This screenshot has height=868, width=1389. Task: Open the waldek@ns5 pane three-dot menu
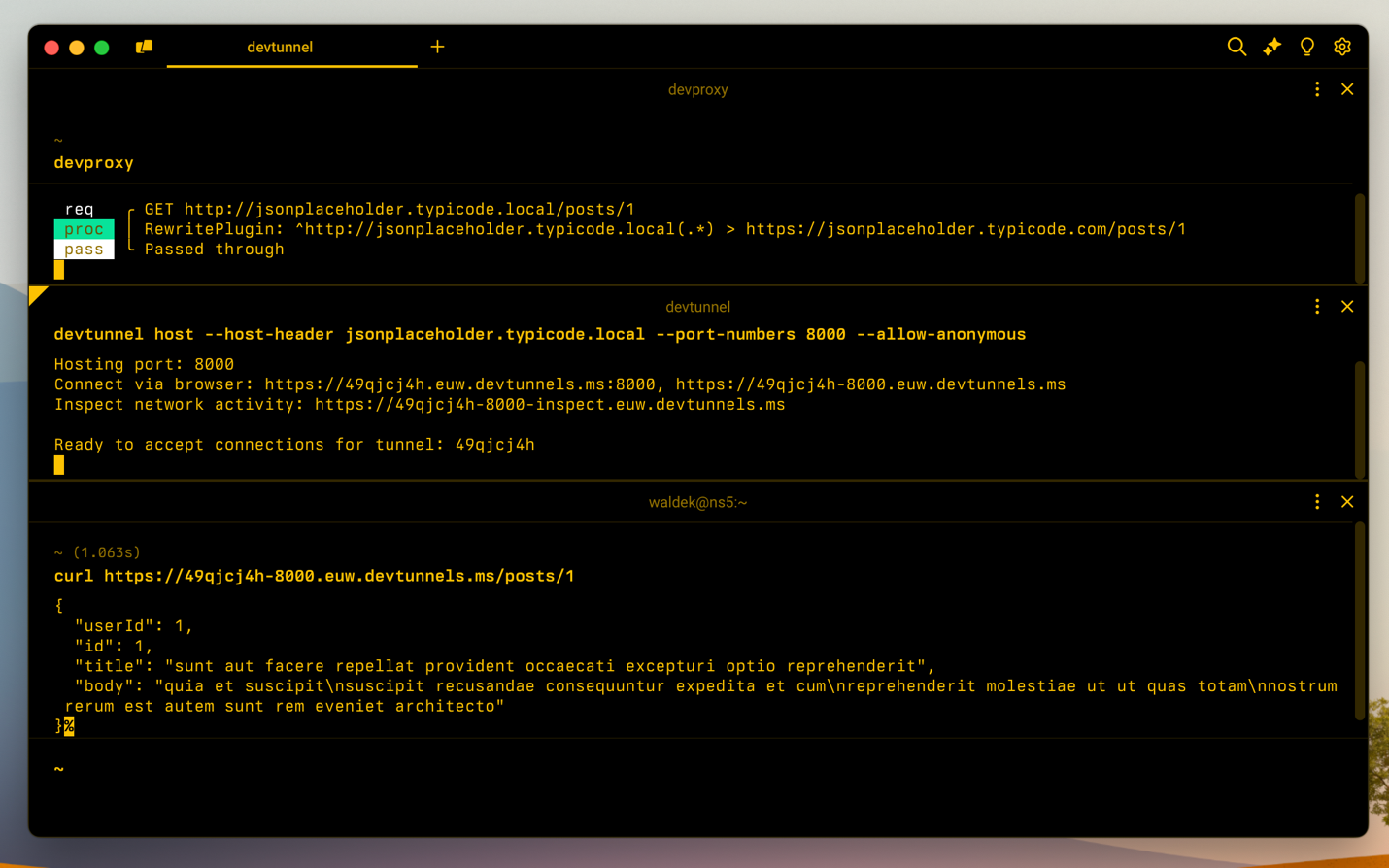[1316, 502]
